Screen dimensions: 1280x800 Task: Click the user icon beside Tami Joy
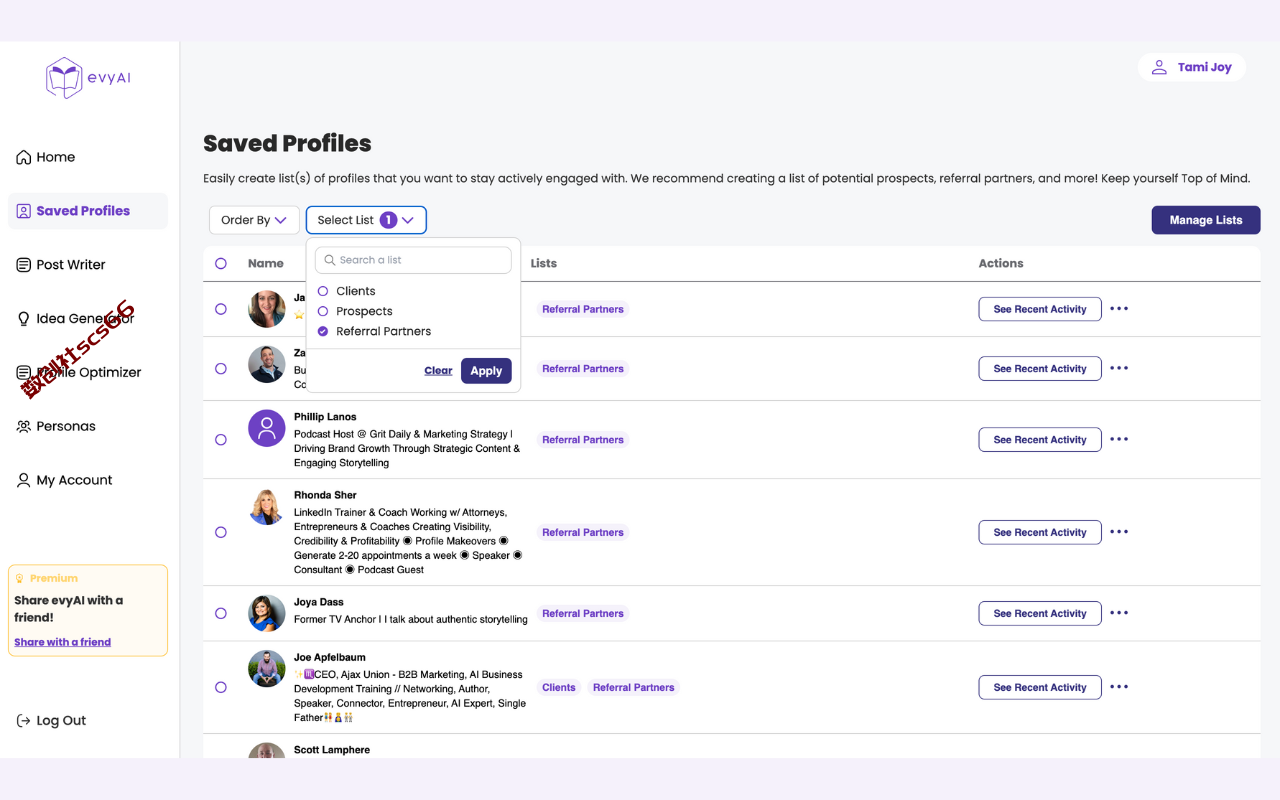(x=1159, y=67)
